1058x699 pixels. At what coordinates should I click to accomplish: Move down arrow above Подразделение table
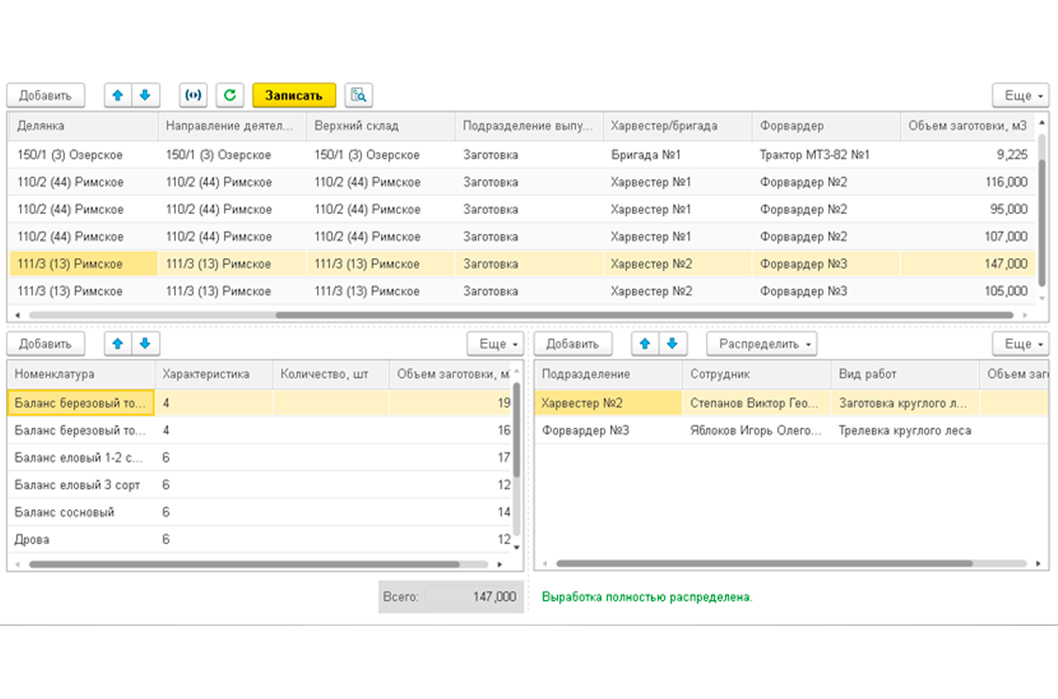(673, 343)
